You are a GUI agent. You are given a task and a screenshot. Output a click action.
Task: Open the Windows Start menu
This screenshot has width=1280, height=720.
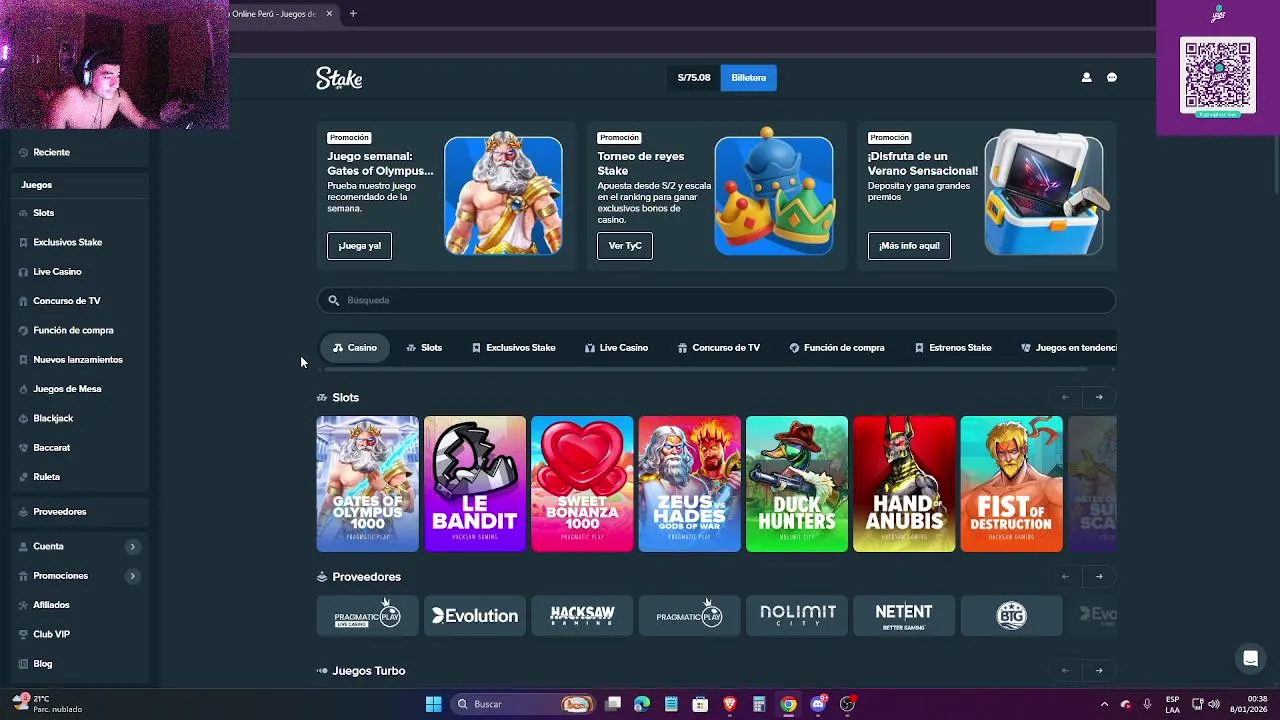(433, 704)
